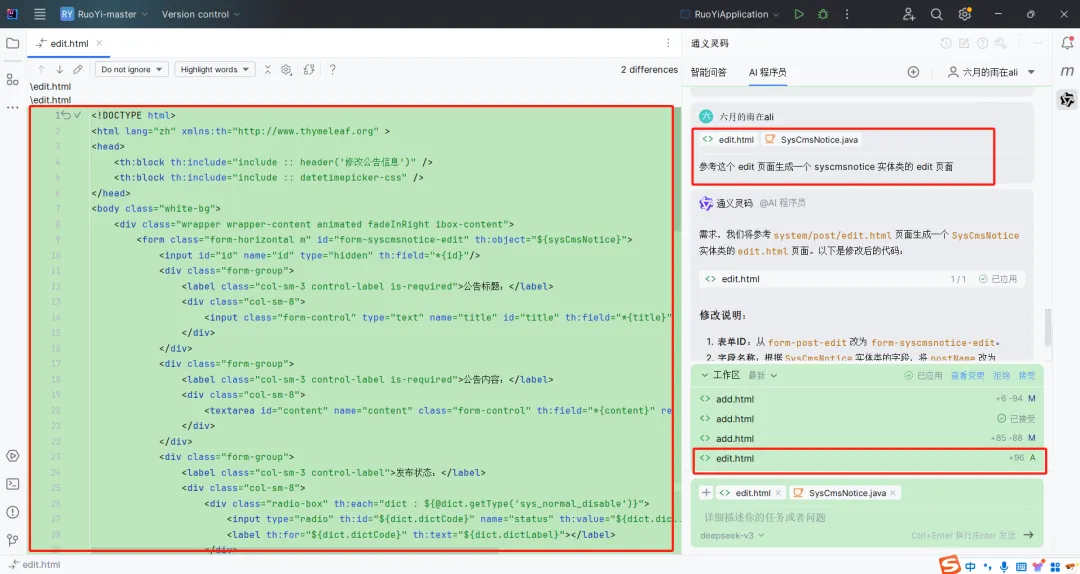
Task: Remove SysCmsNotice.java from chat context
Action: coord(893,493)
